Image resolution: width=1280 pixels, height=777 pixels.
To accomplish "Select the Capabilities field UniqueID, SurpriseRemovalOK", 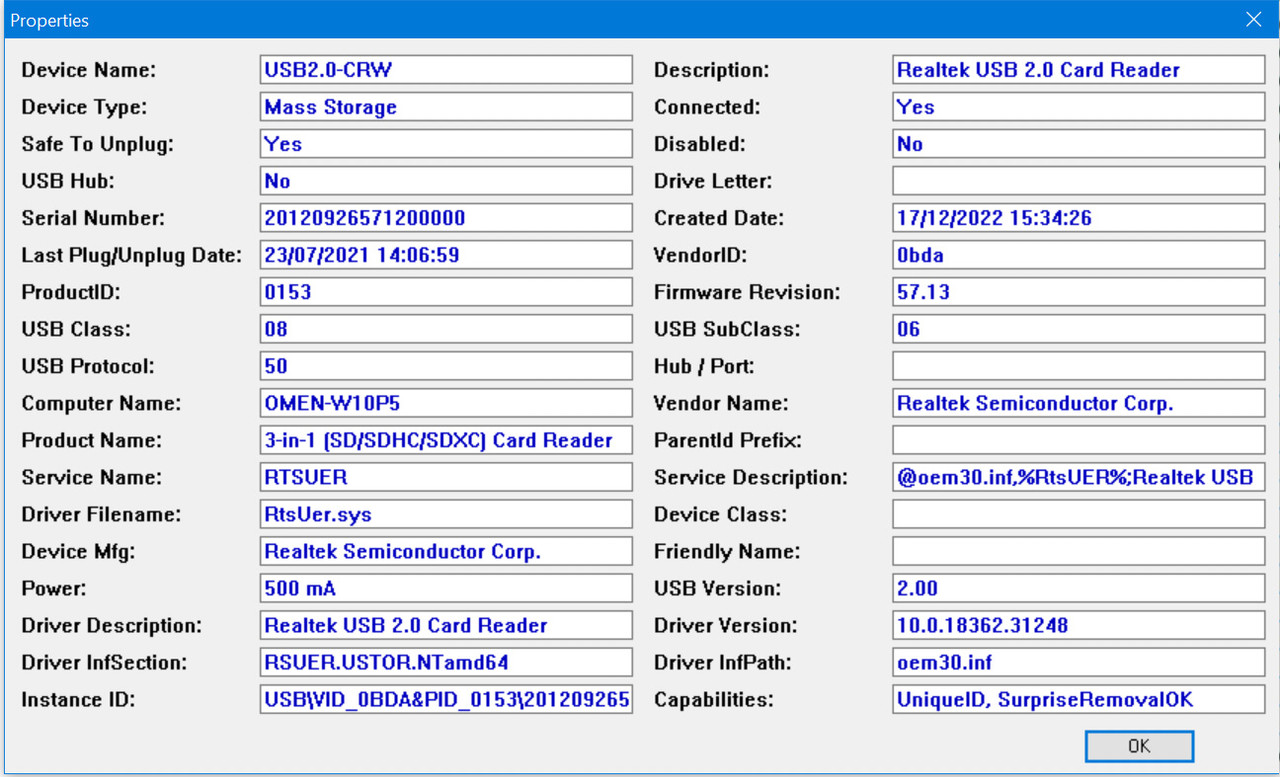I will [x=1079, y=699].
